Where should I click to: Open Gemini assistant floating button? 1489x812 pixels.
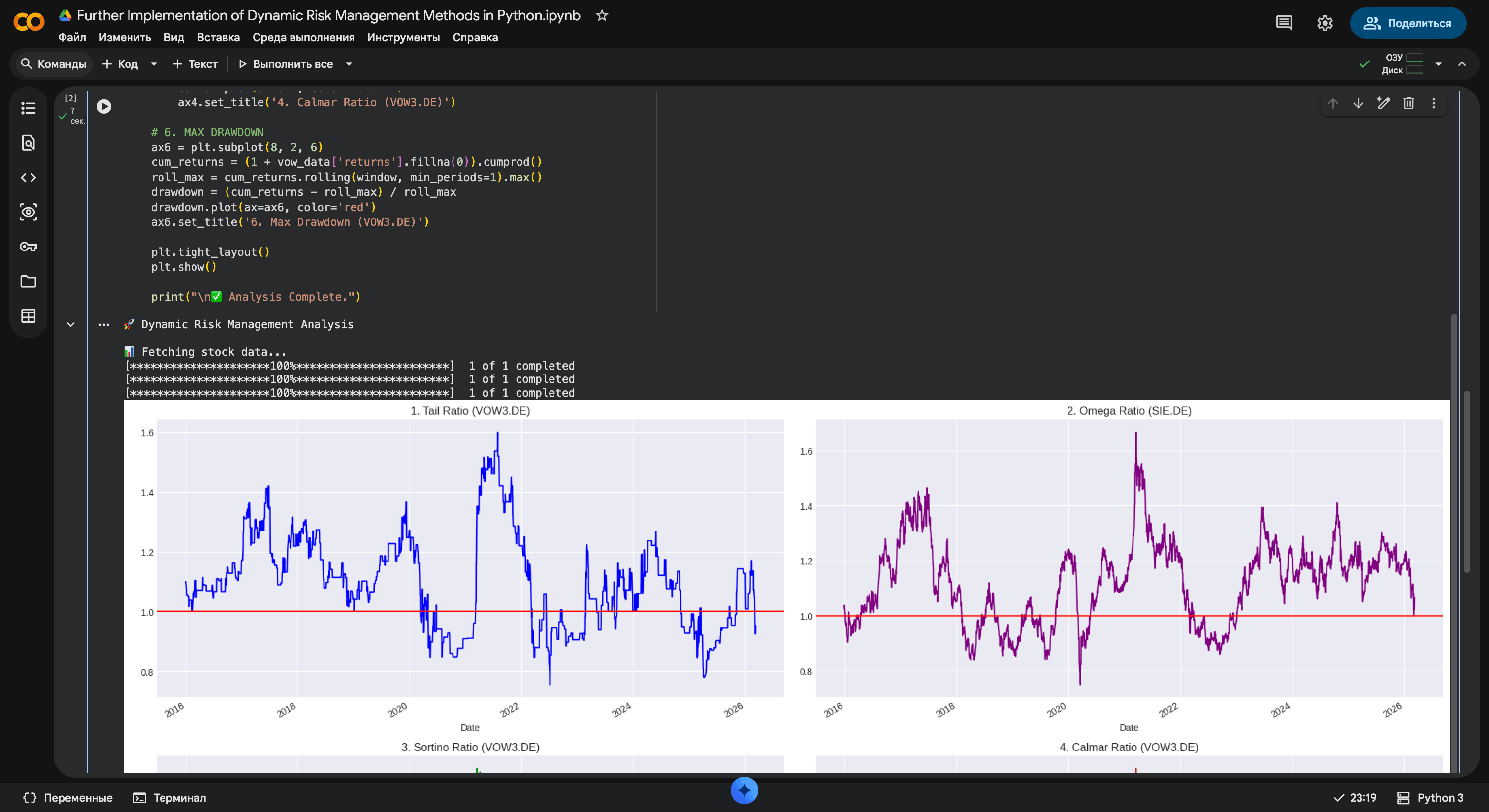point(744,790)
